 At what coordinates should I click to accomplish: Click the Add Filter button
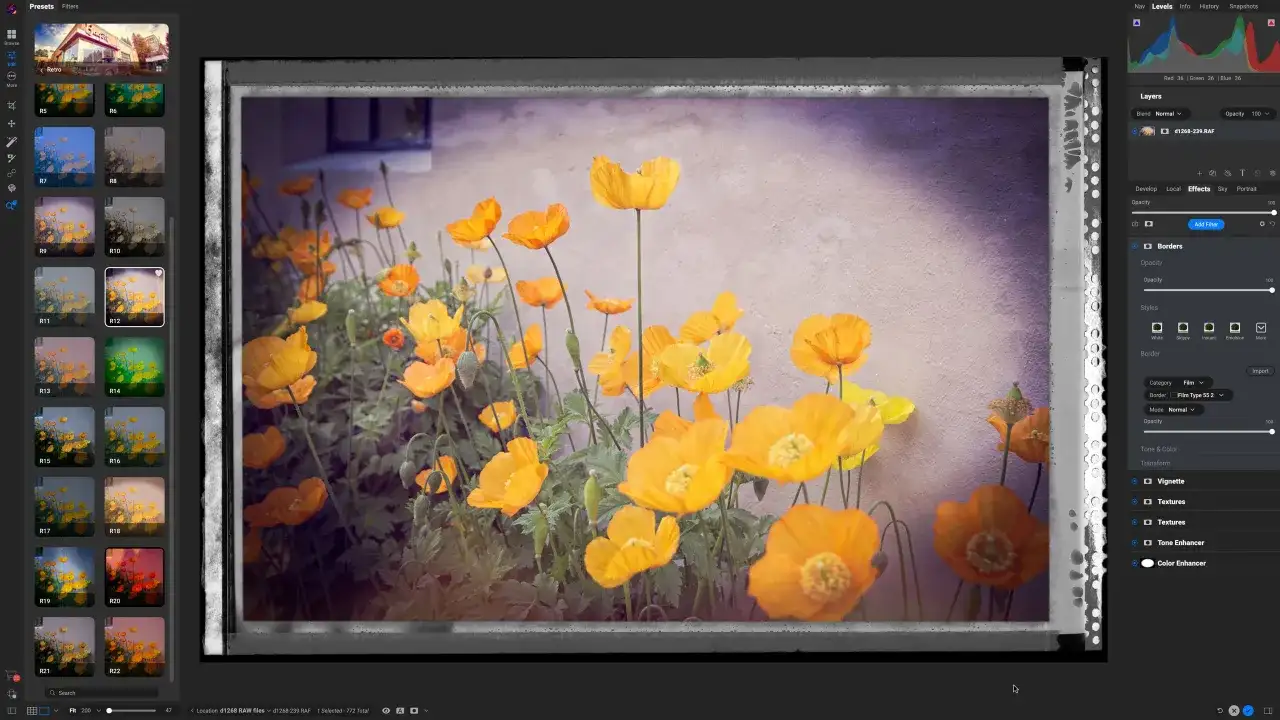click(x=1206, y=224)
